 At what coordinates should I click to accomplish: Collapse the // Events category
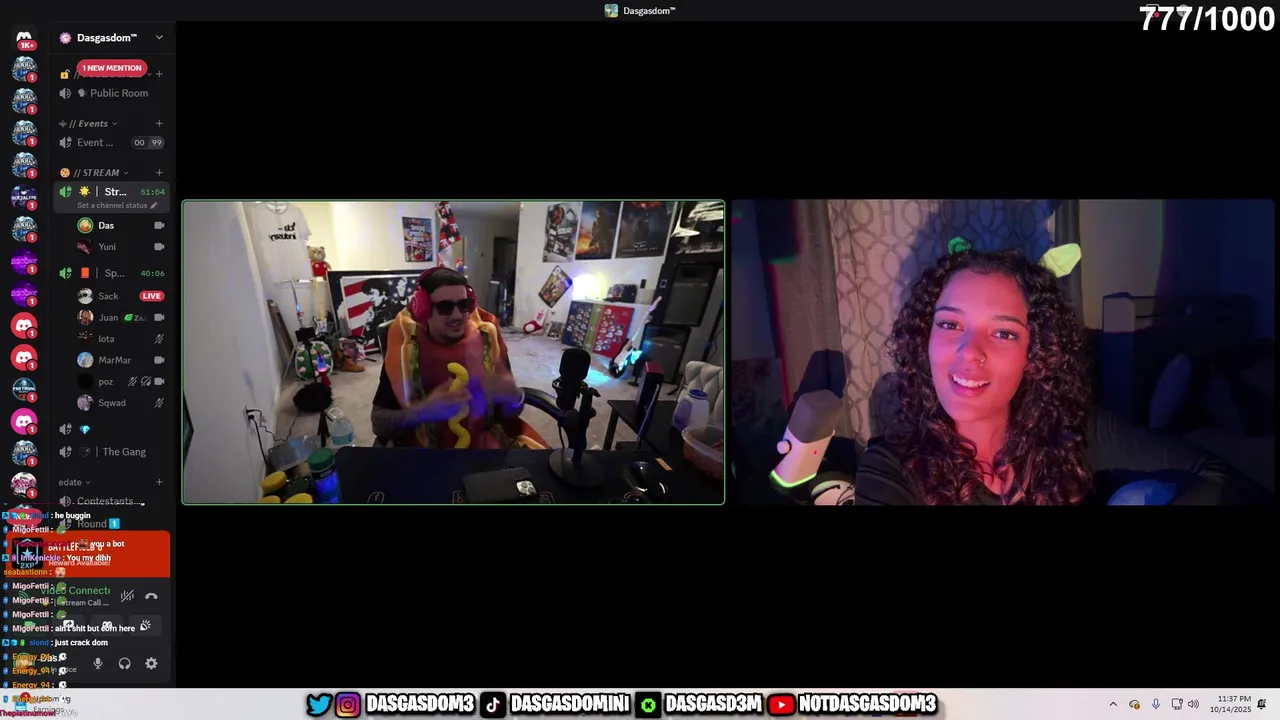click(x=90, y=124)
